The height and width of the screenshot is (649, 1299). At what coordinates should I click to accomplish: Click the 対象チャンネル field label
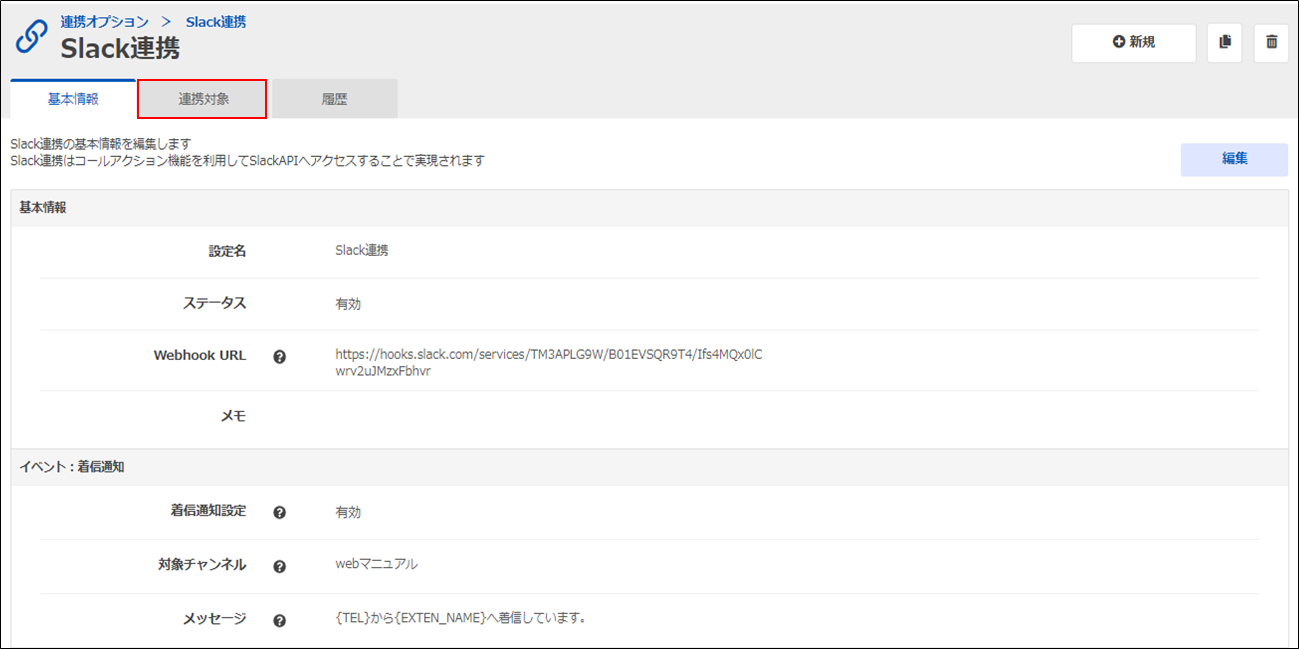[x=202, y=564]
